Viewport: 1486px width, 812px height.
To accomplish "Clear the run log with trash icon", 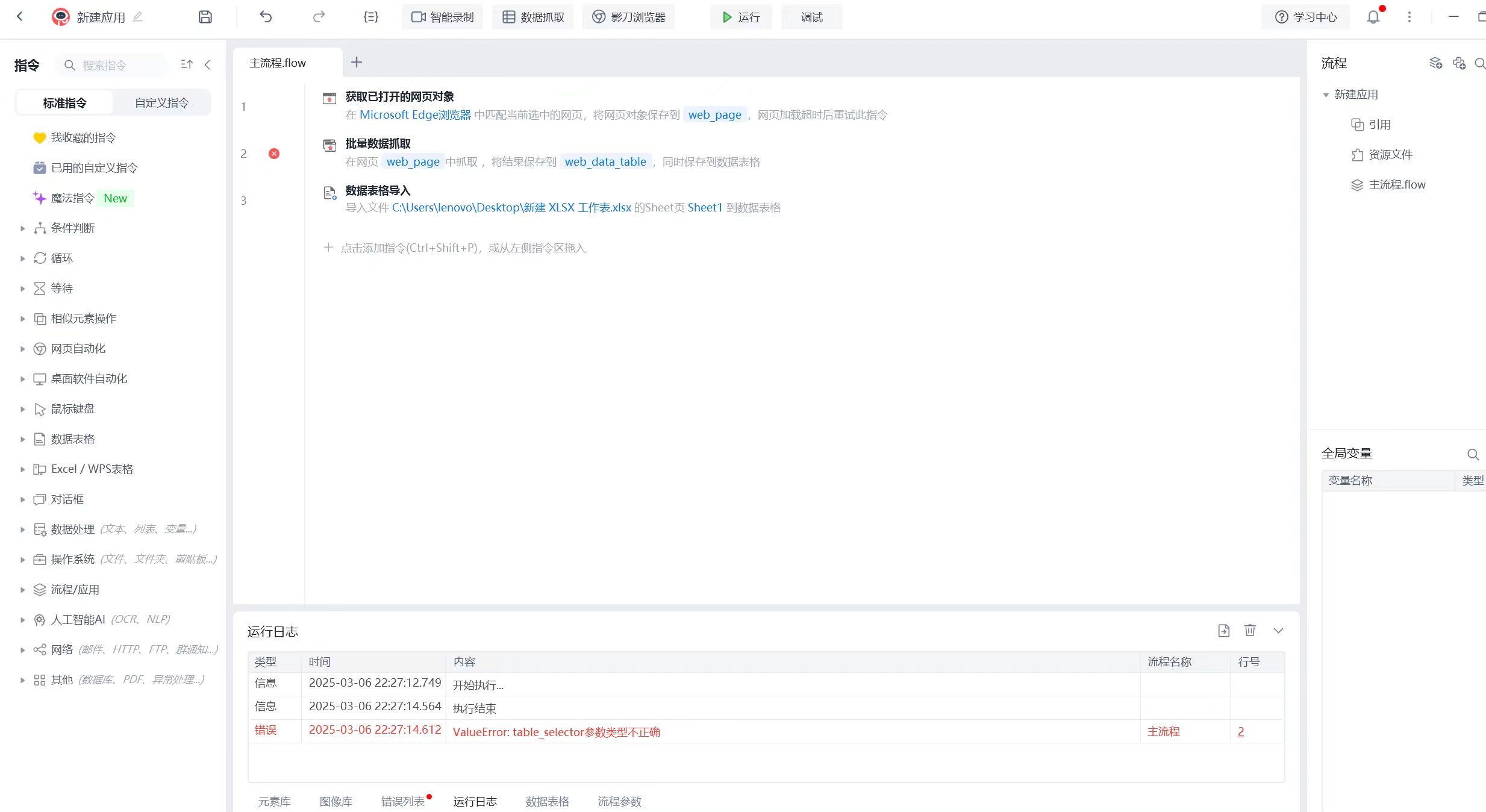I will [x=1250, y=630].
